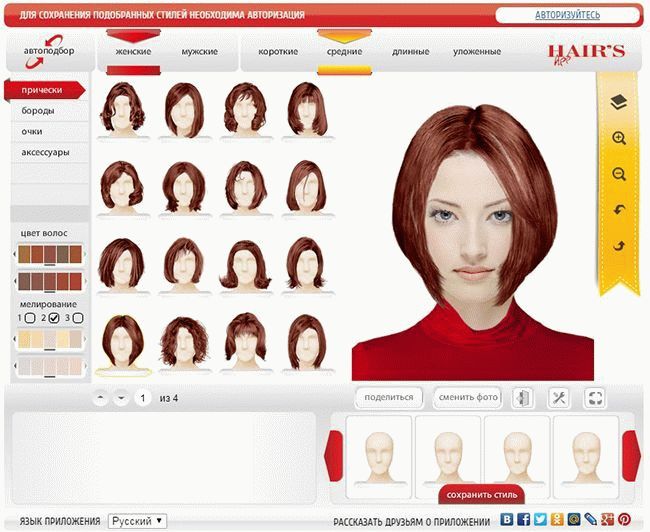This screenshot has height=532, width=650.
Task: Open the Русский language dropdown
Action: [x=138, y=521]
